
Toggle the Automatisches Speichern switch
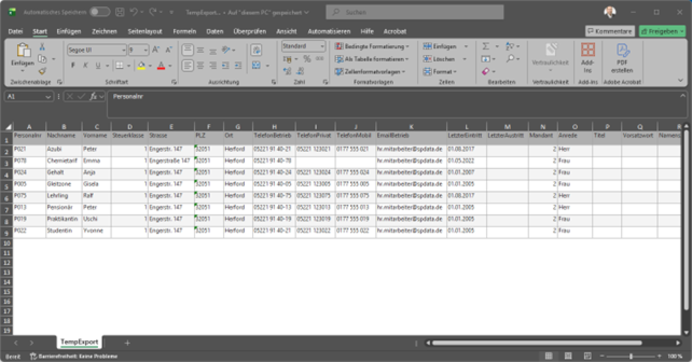click(100, 12)
